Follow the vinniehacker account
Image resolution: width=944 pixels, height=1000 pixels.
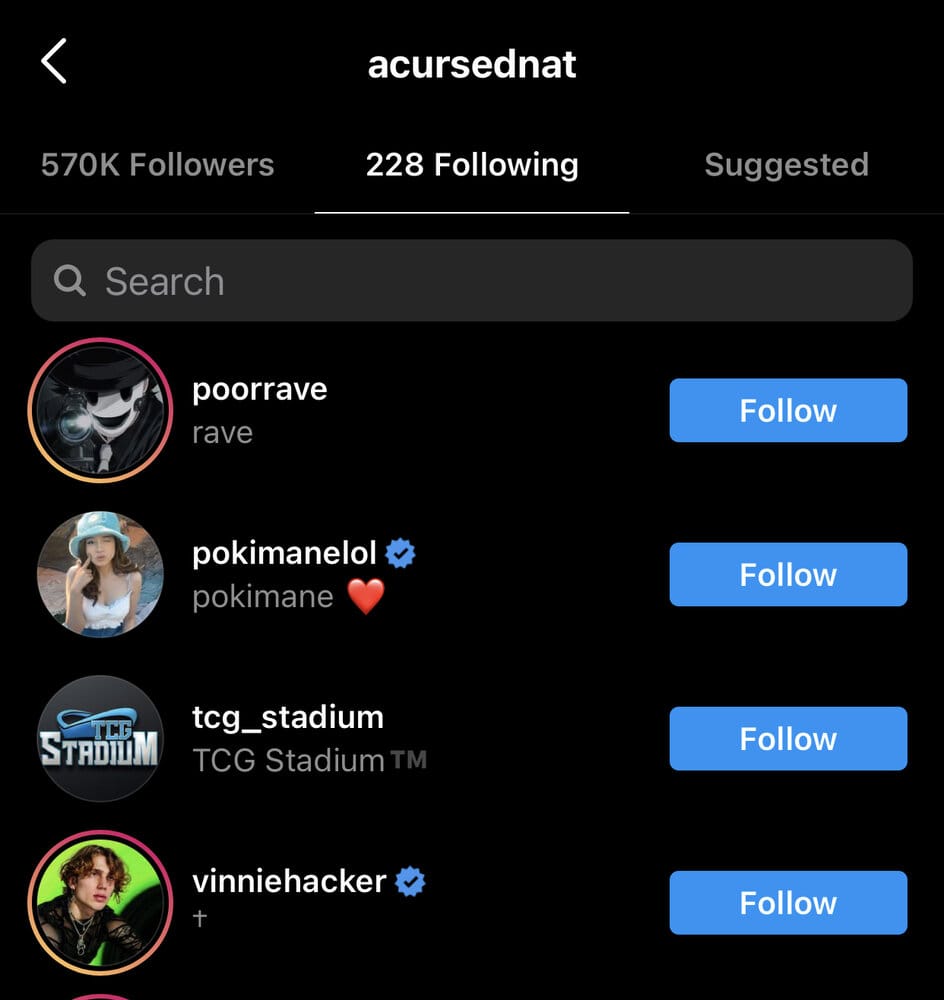click(x=788, y=902)
